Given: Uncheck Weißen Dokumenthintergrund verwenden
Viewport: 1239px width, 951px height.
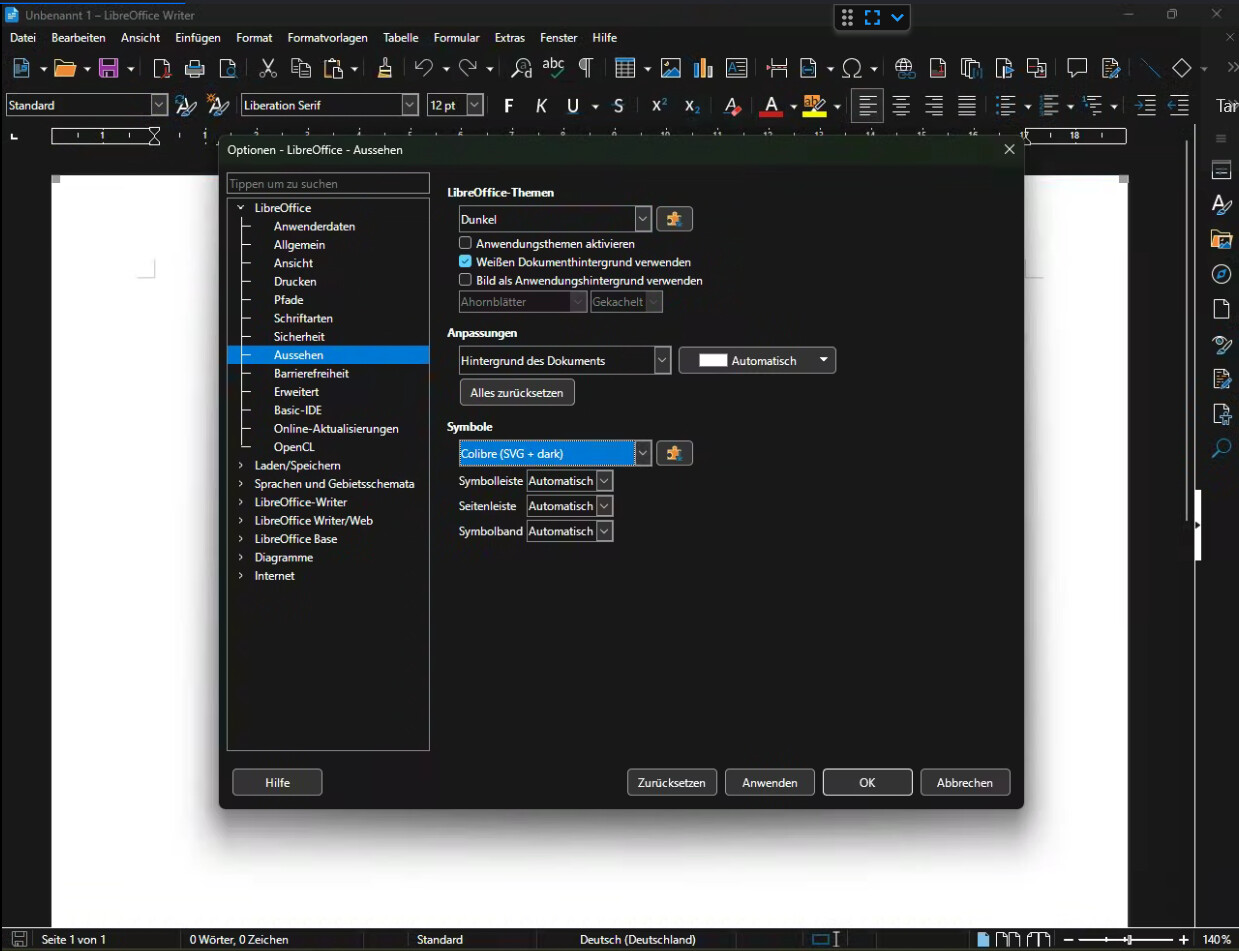Looking at the screenshot, I should pyautogui.click(x=465, y=262).
